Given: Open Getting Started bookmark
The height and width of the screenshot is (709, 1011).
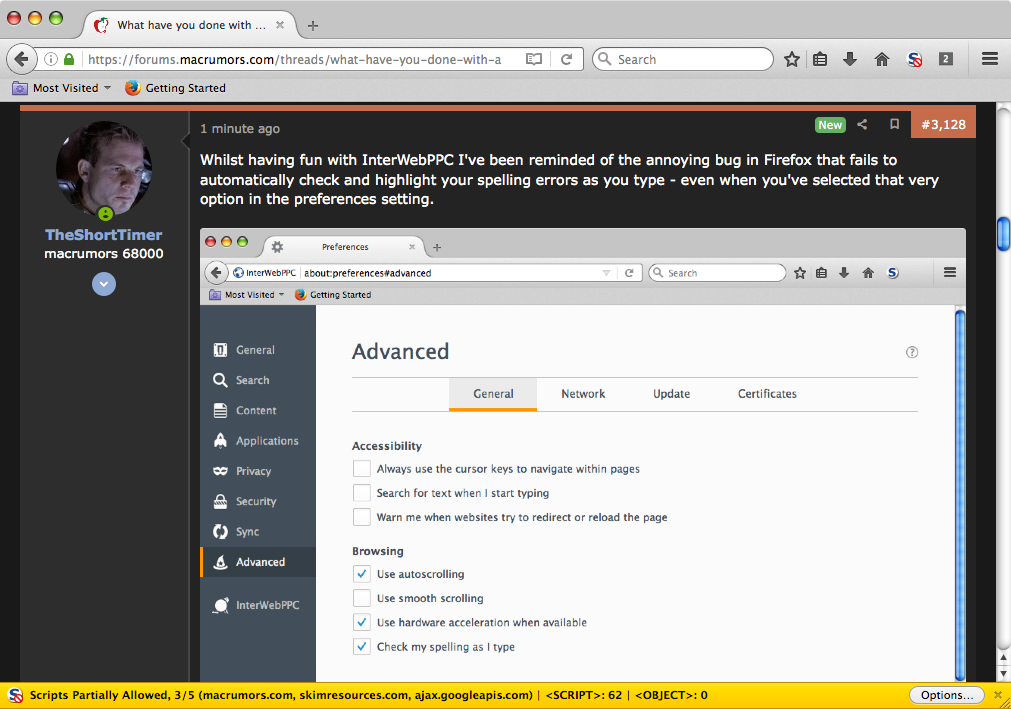Looking at the screenshot, I should coord(175,88).
